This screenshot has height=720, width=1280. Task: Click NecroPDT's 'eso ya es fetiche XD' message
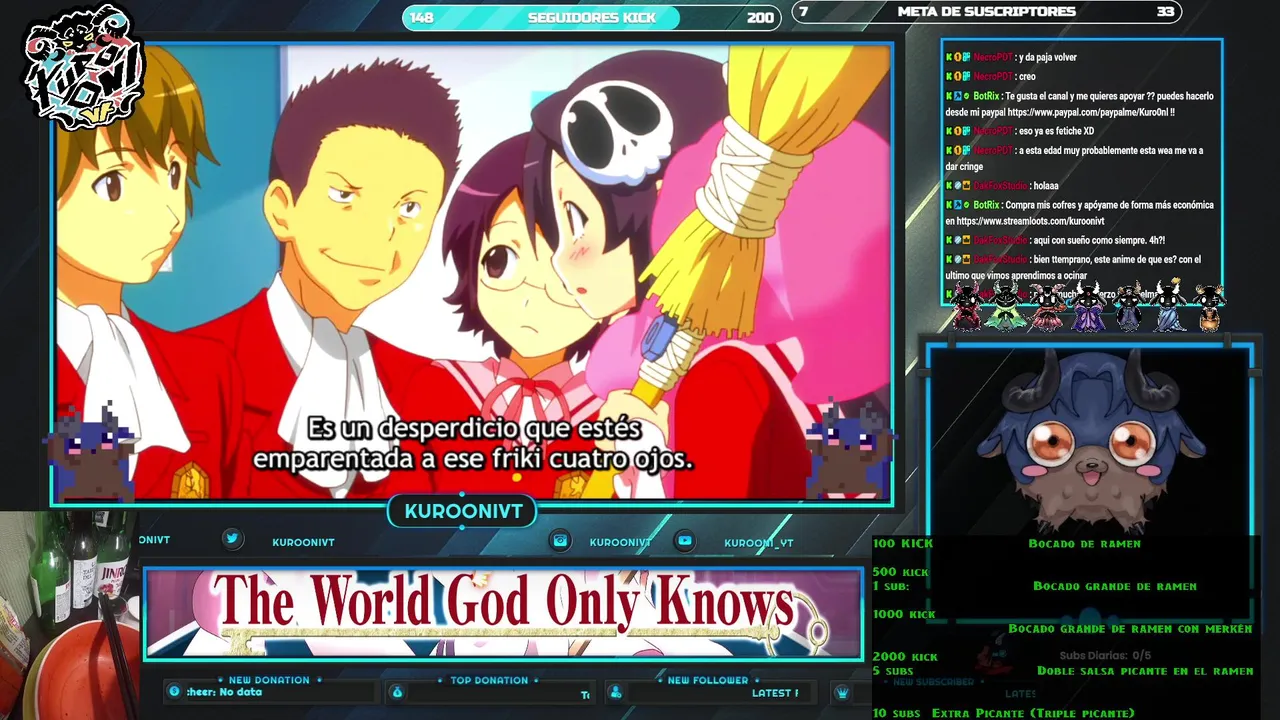click(1020, 131)
